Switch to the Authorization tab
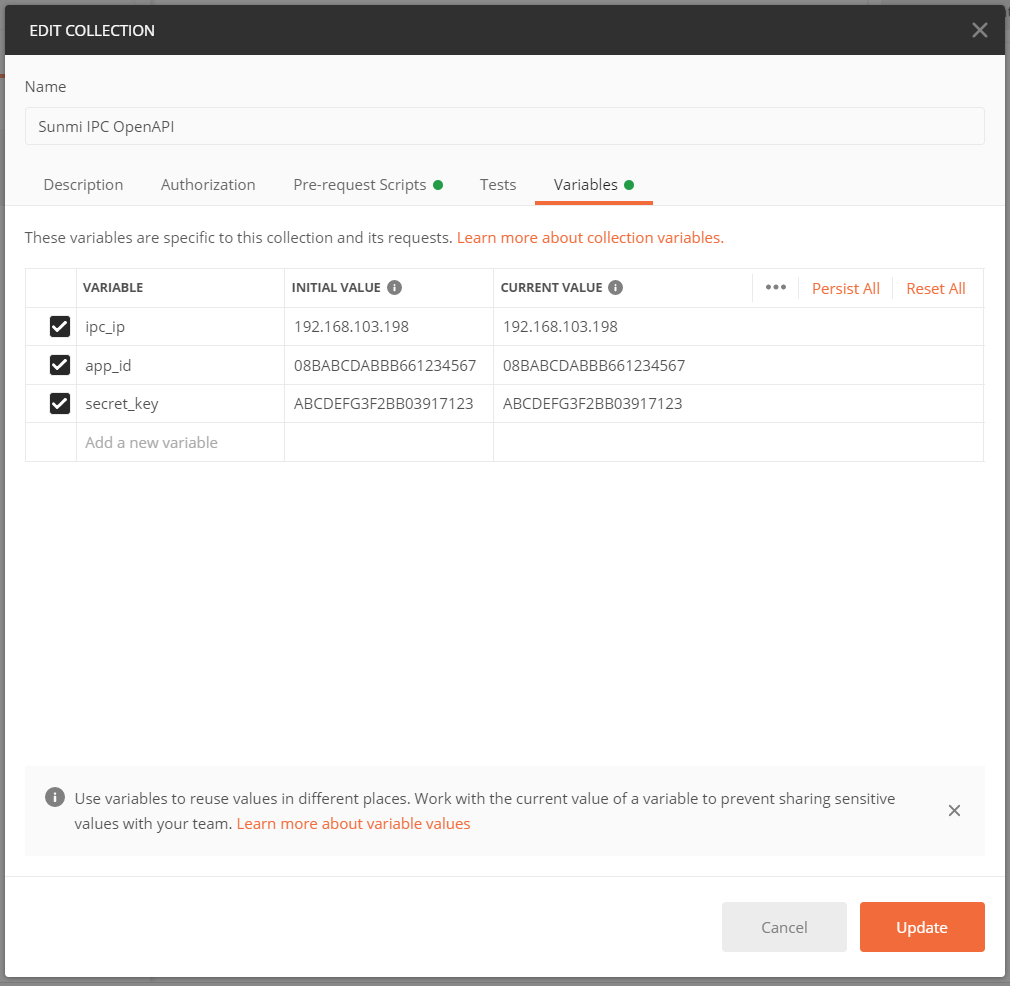Viewport: 1010px width, 986px height. point(208,185)
